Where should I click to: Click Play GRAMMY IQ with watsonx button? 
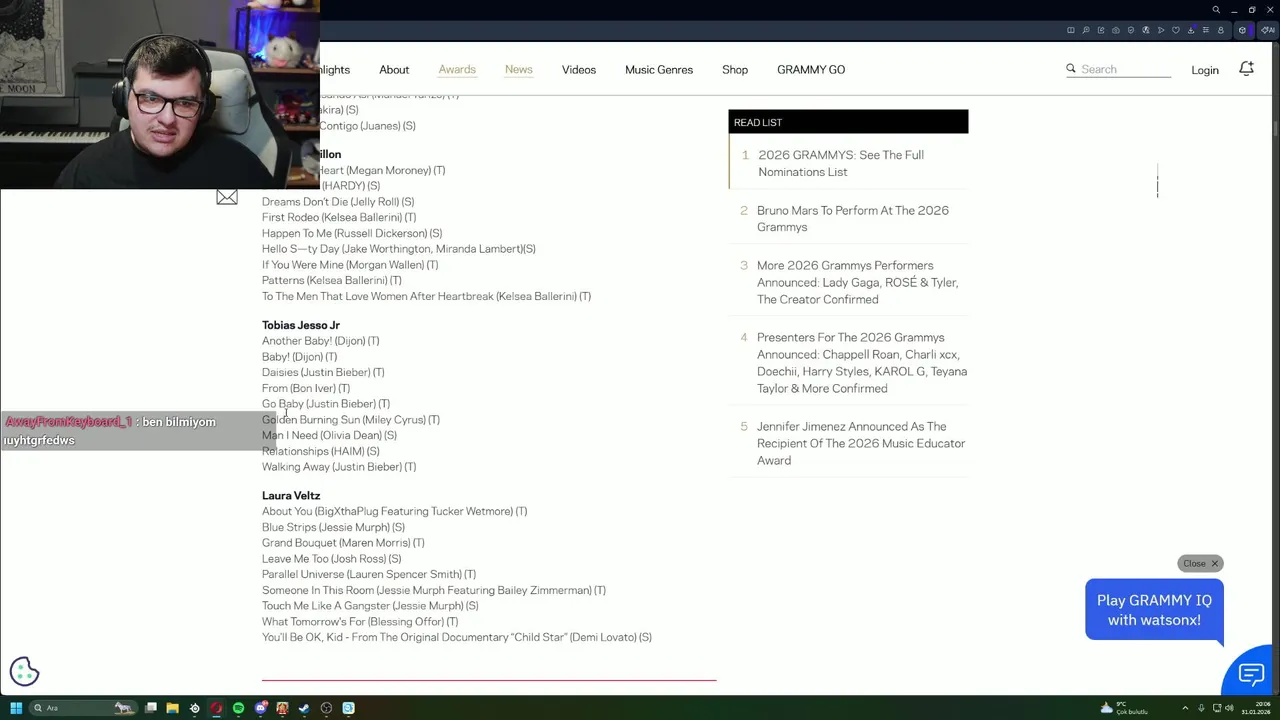[x=1154, y=610]
